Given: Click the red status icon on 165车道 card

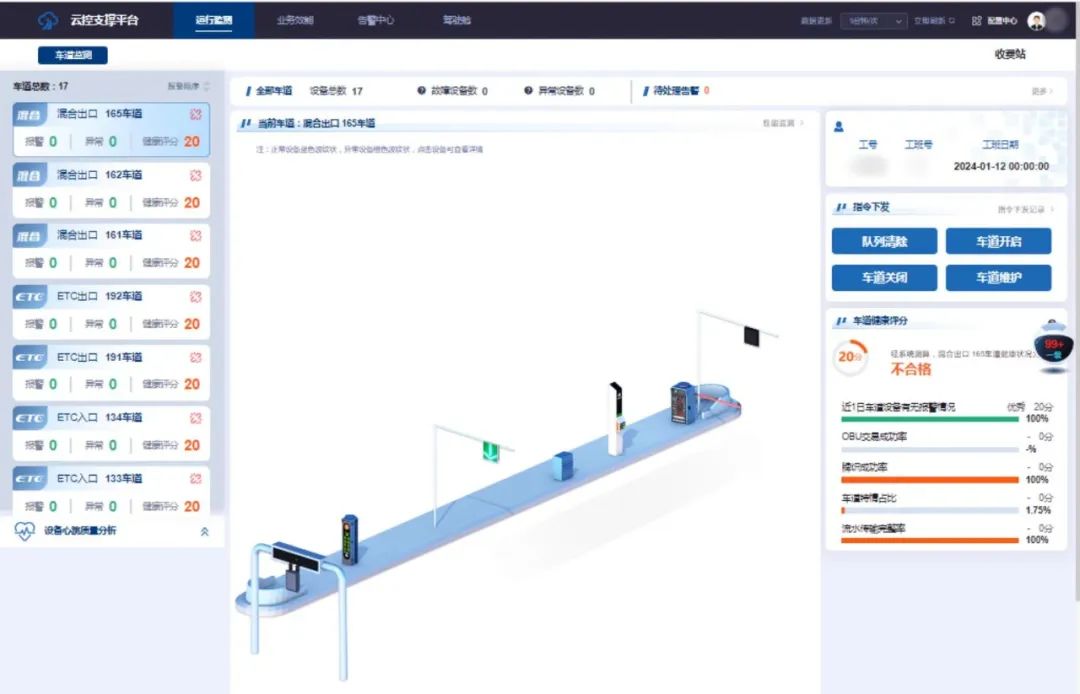Looking at the screenshot, I should 195,115.
